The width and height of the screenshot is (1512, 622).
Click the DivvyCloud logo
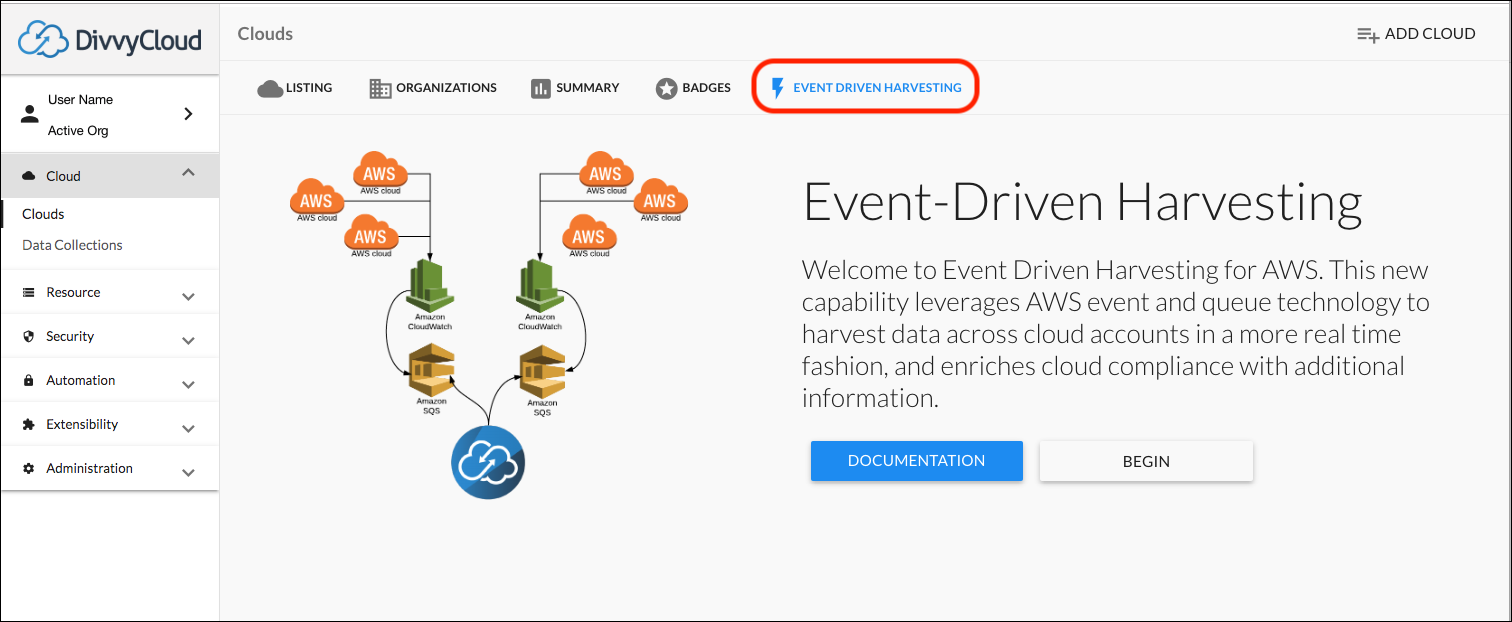coord(110,40)
